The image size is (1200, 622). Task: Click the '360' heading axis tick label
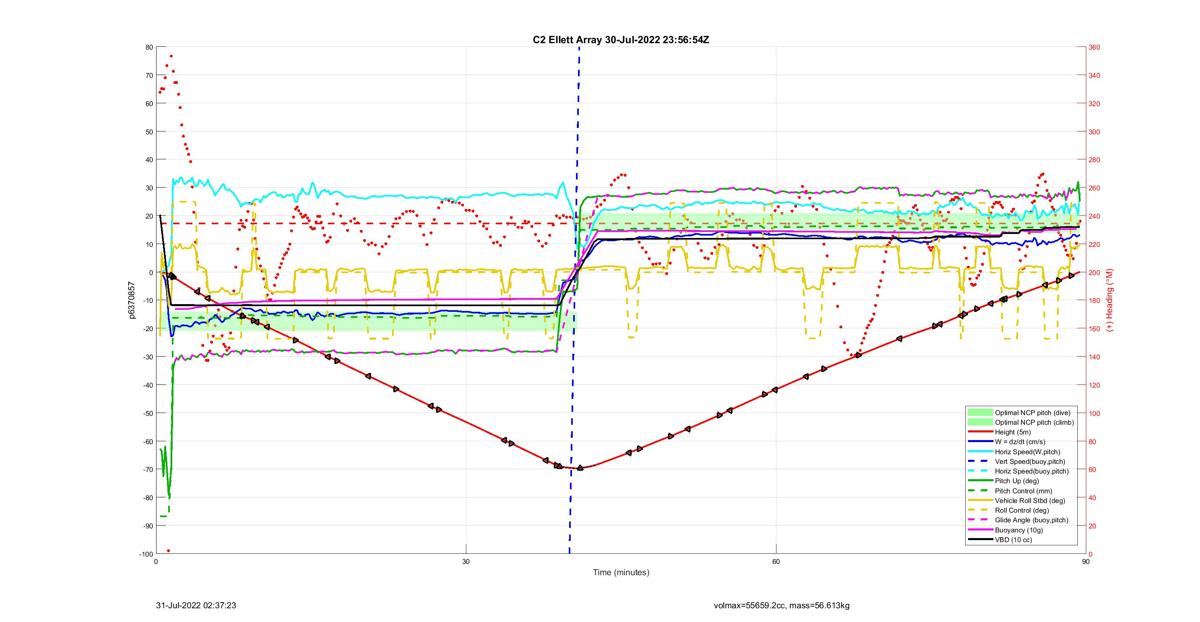pyautogui.click(x=1095, y=47)
